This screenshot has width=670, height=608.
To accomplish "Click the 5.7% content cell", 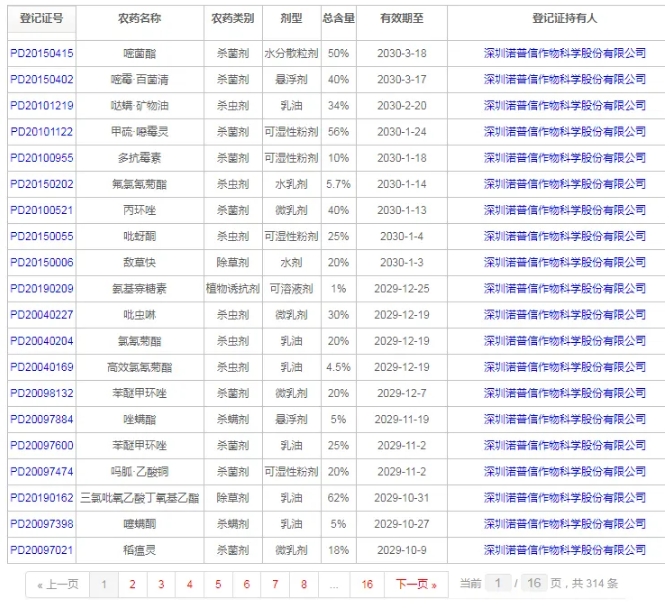I will pyautogui.click(x=338, y=184).
